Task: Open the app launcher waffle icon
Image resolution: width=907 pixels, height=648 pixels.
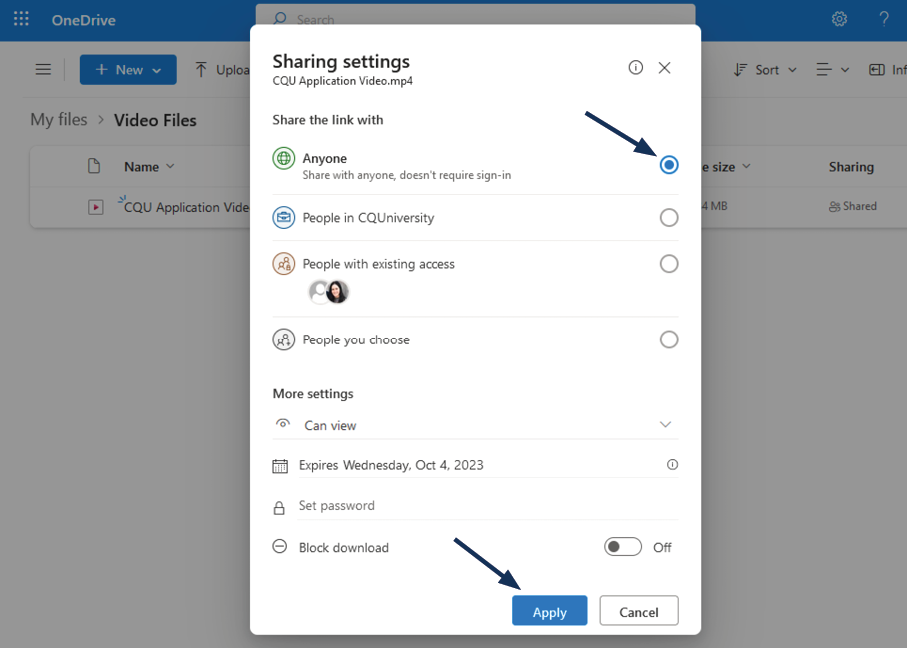Action: click(21, 20)
